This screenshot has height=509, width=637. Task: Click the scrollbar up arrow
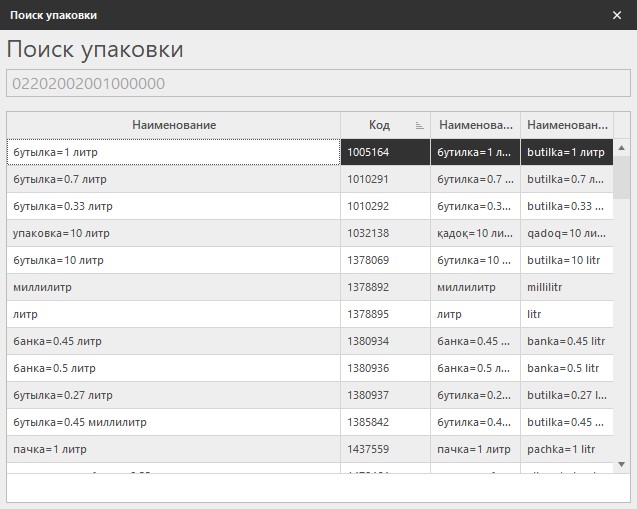621,148
